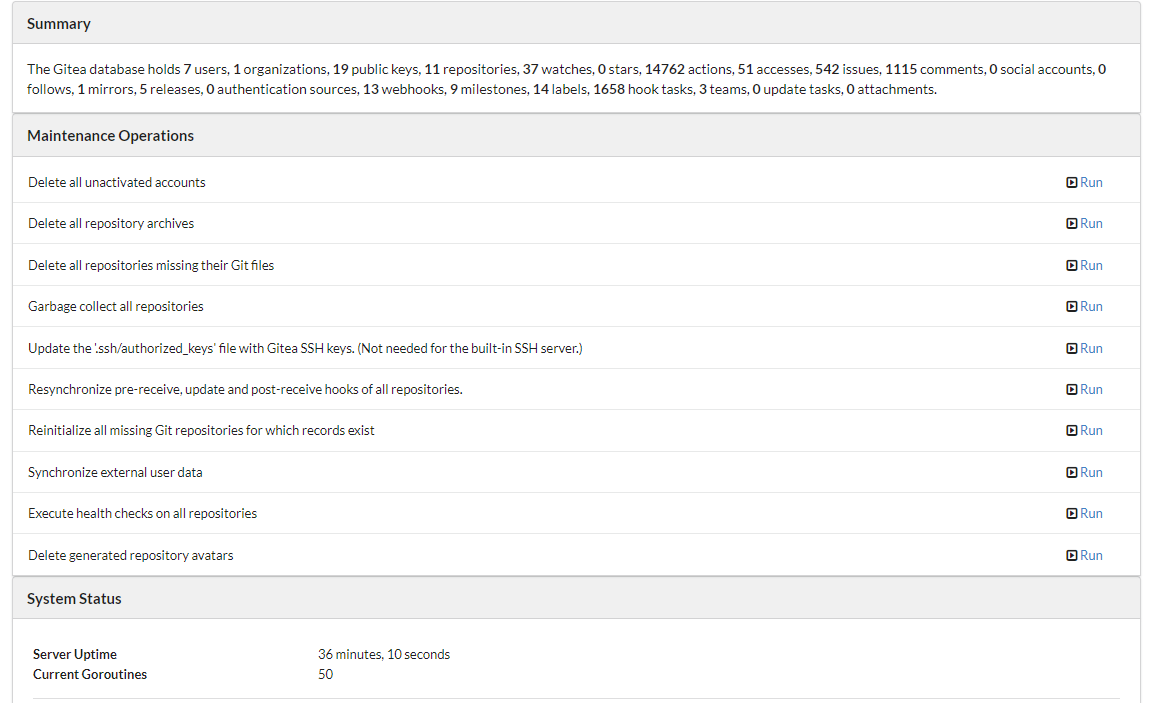
Task: Run garbage collection on all repositories
Action: point(1091,307)
